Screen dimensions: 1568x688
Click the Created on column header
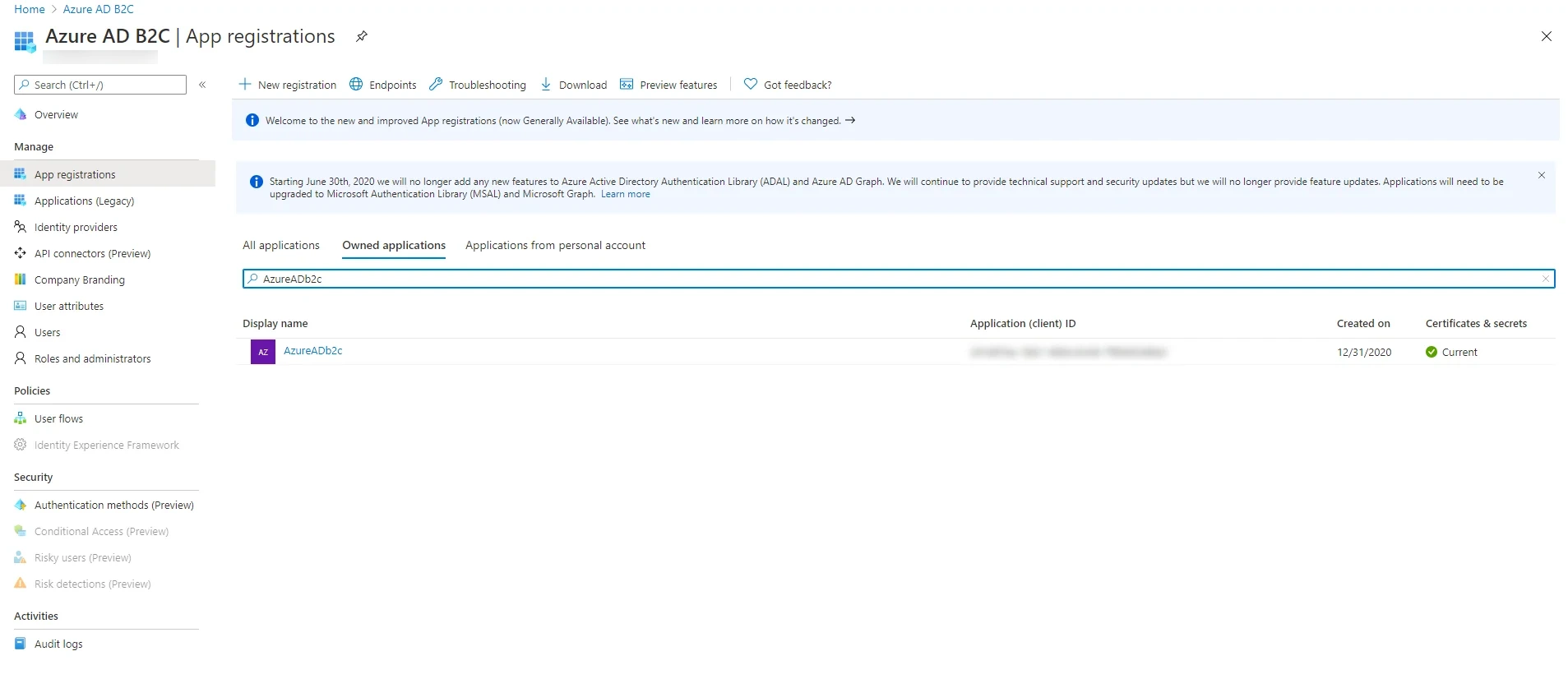pos(1363,324)
